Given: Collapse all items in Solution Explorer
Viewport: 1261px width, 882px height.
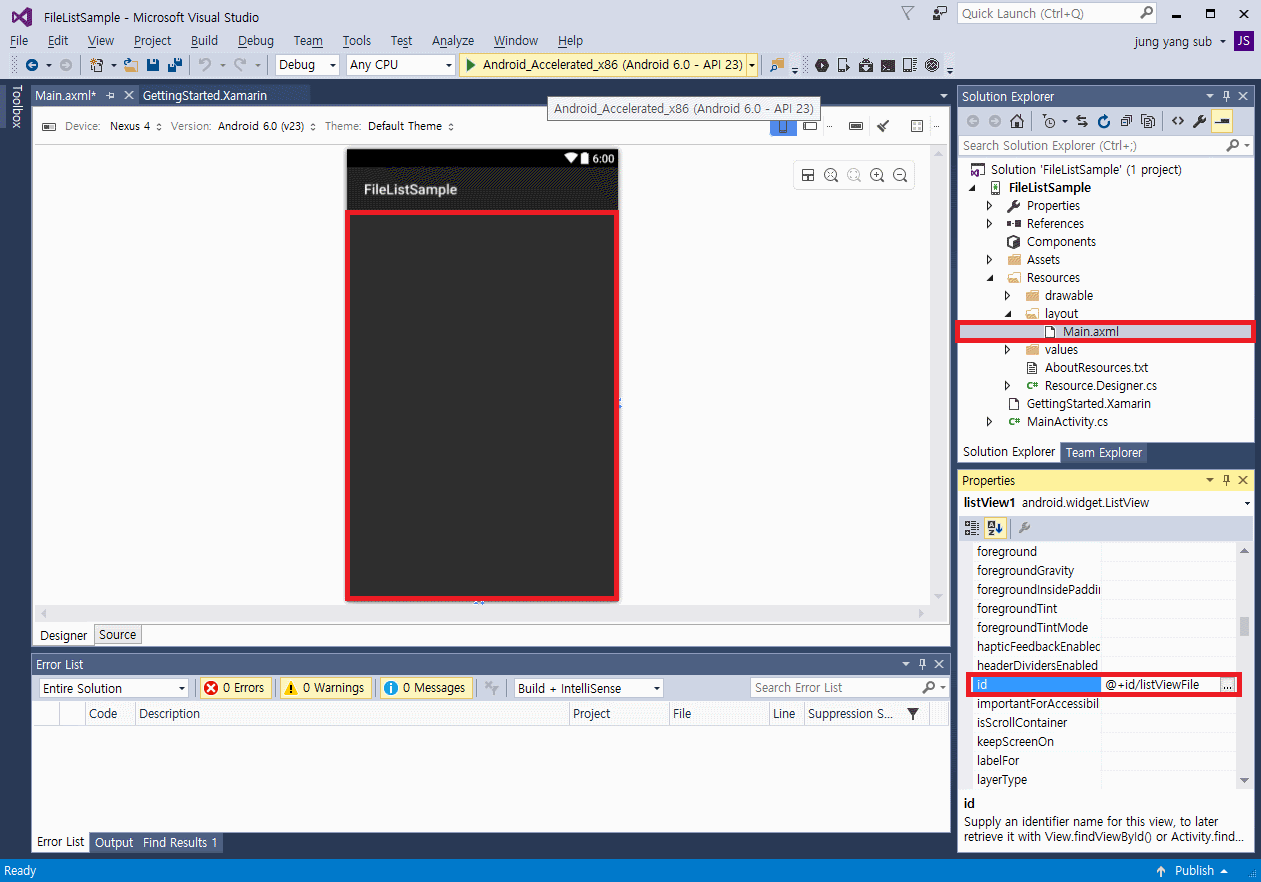Looking at the screenshot, I should click(1126, 121).
